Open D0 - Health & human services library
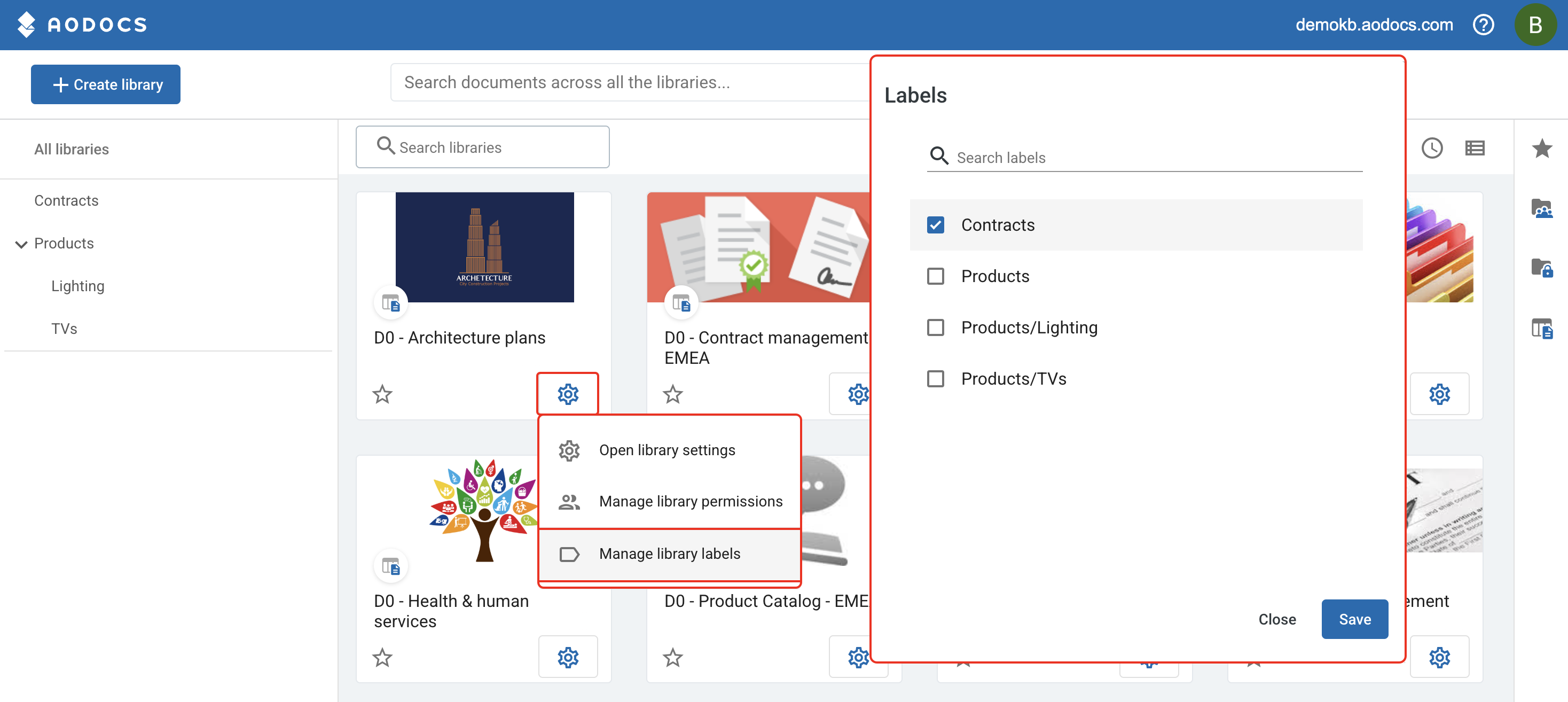The height and width of the screenshot is (702, 1568). click(x=451, y=611)
